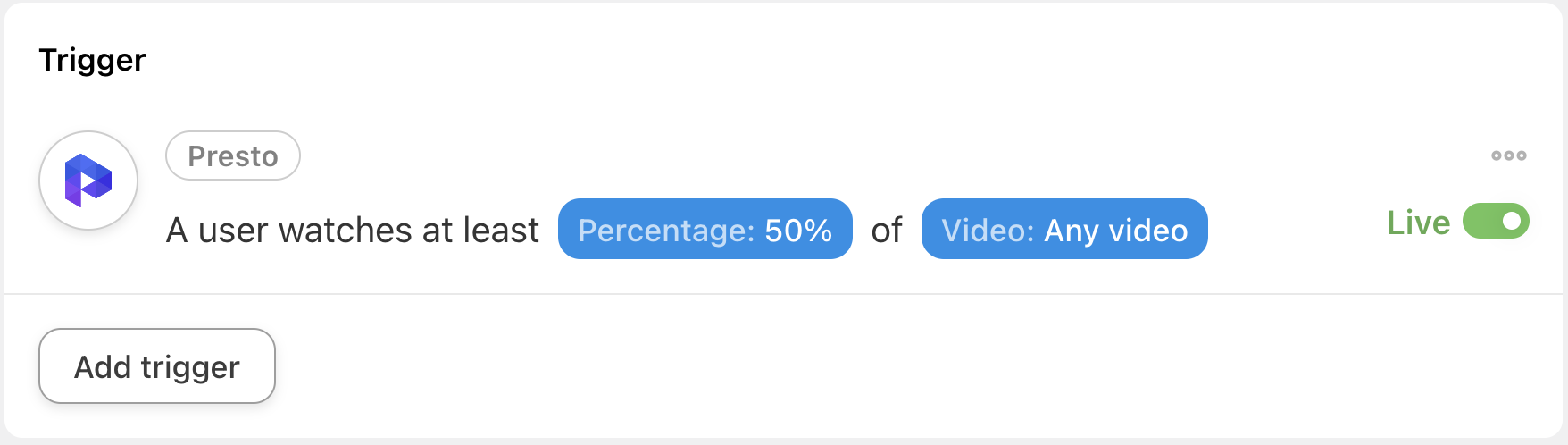1568x445 pixels.
Task: Click the Presto app logo icon
Action: click(88, 181)
